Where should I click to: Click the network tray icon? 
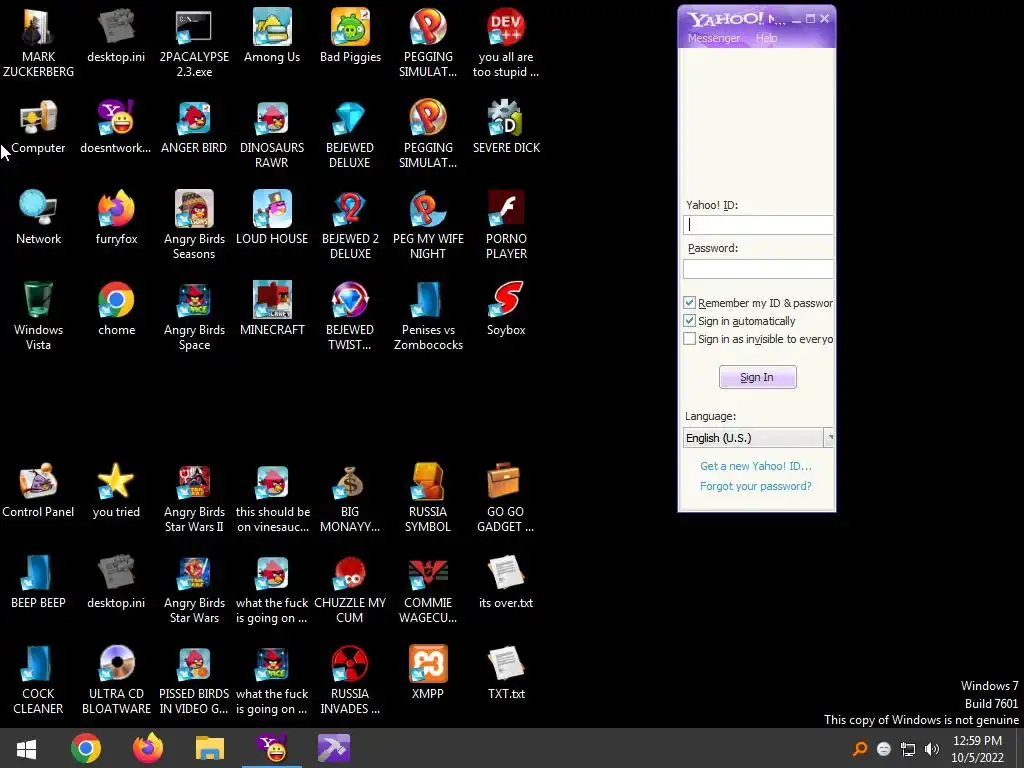point(908,749)
